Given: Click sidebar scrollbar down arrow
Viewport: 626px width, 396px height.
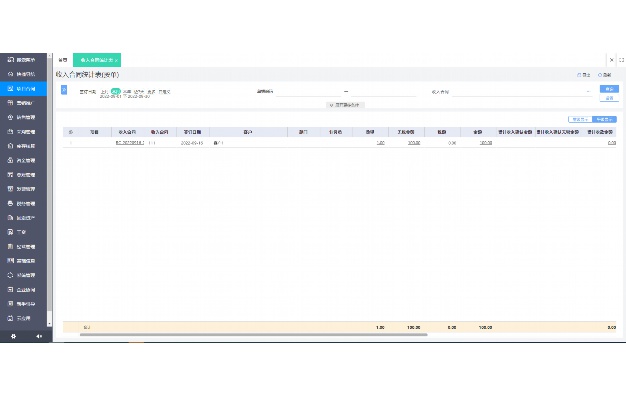Looking at the screenshot, I should (50, 324).
